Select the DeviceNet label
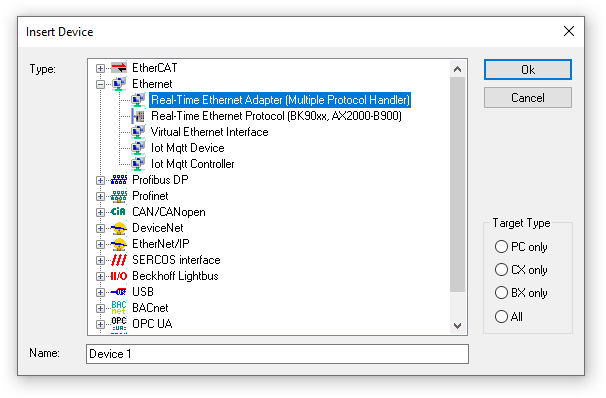Image resolution: width=606 pixels, height=398 pixels. point(158,228)
